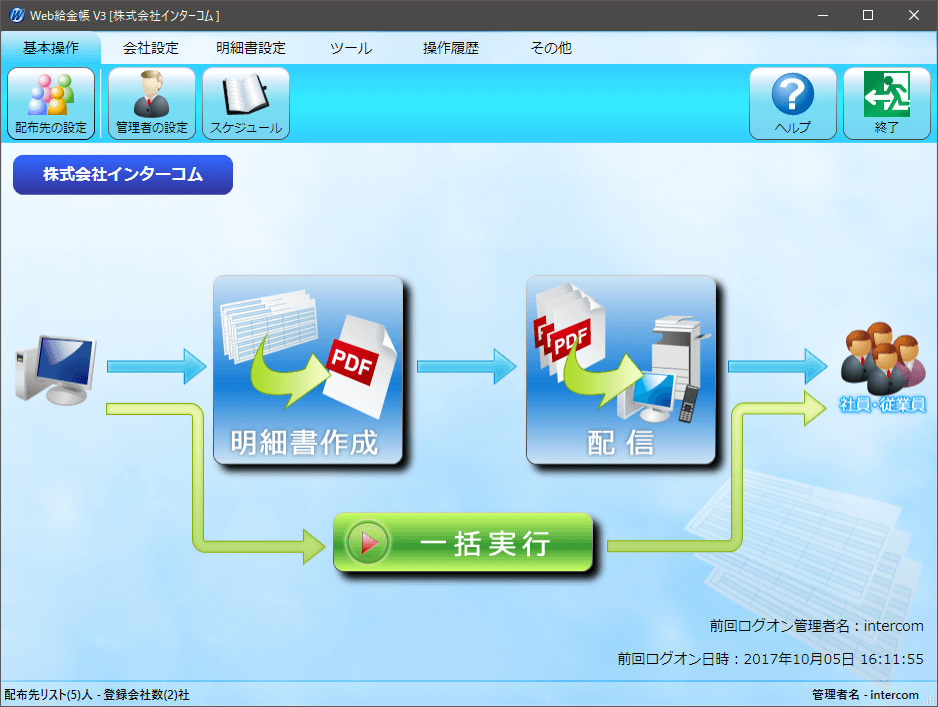938x707 pixels.
Task: Click 前回ログオン日時 timestamp text
Action: coord(770,659)
